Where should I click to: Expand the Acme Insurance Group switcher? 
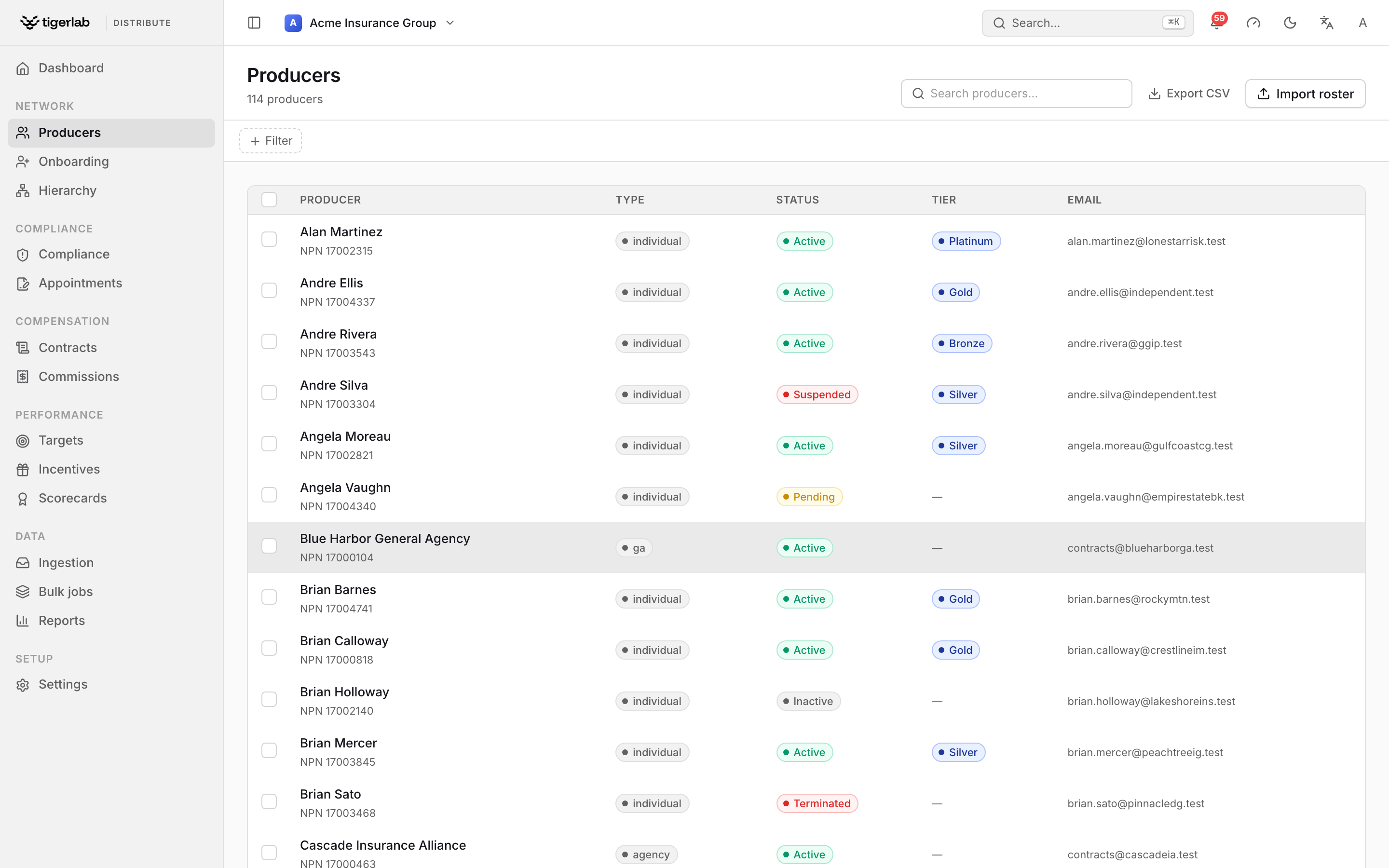pyautogui.click(x=370, y=23)
